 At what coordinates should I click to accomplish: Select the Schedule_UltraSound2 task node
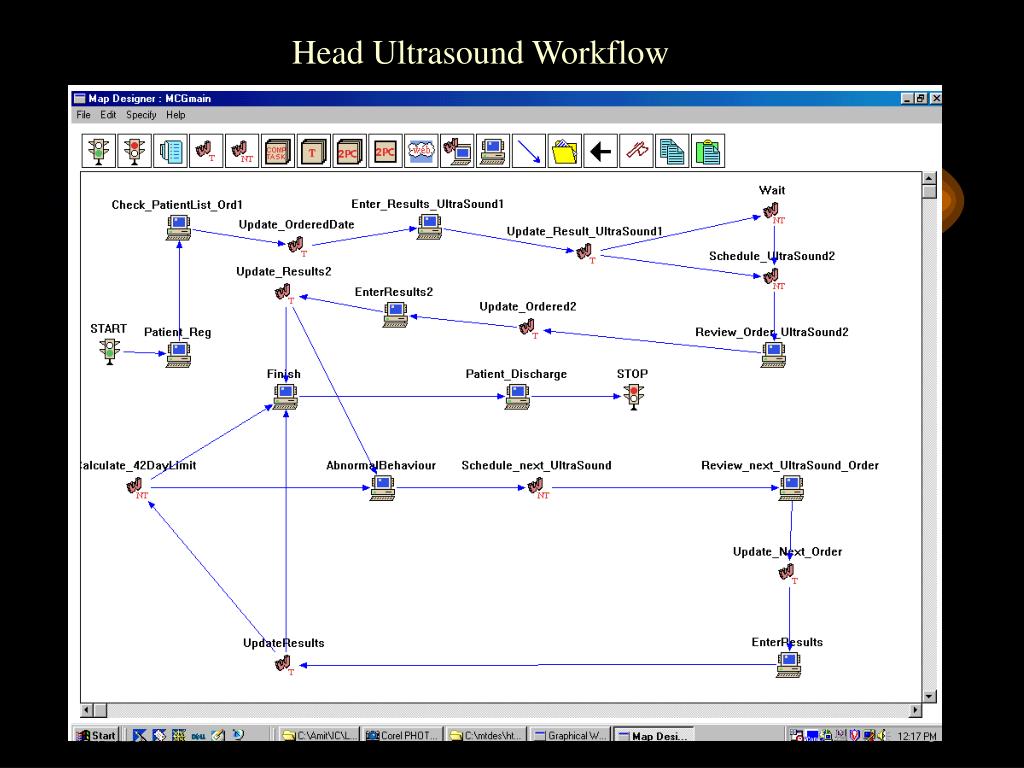click(x=773, y=278)
